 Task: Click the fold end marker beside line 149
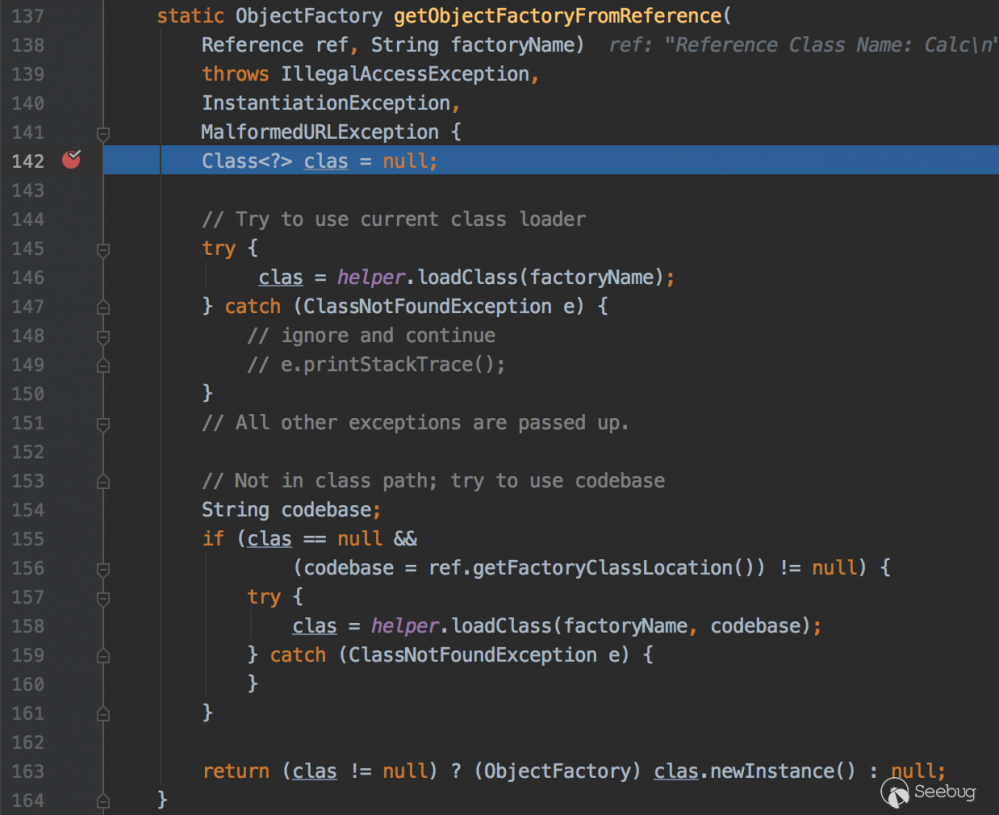coord(102,364)
